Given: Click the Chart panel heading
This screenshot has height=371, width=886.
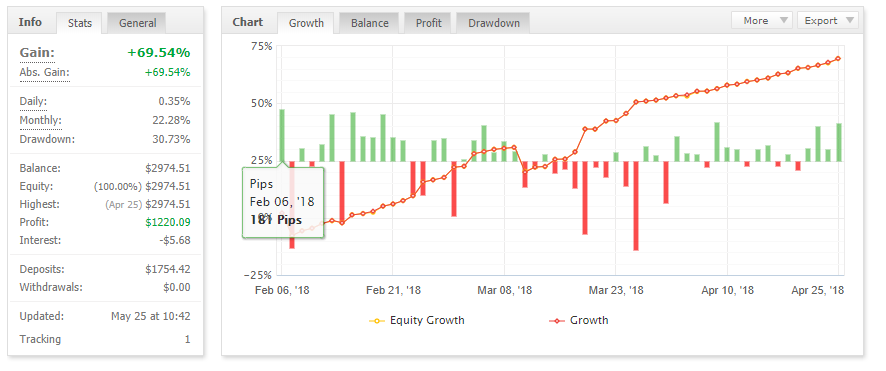Looking at the screenshot, I should pyautogui.click(x=247, y=22).
